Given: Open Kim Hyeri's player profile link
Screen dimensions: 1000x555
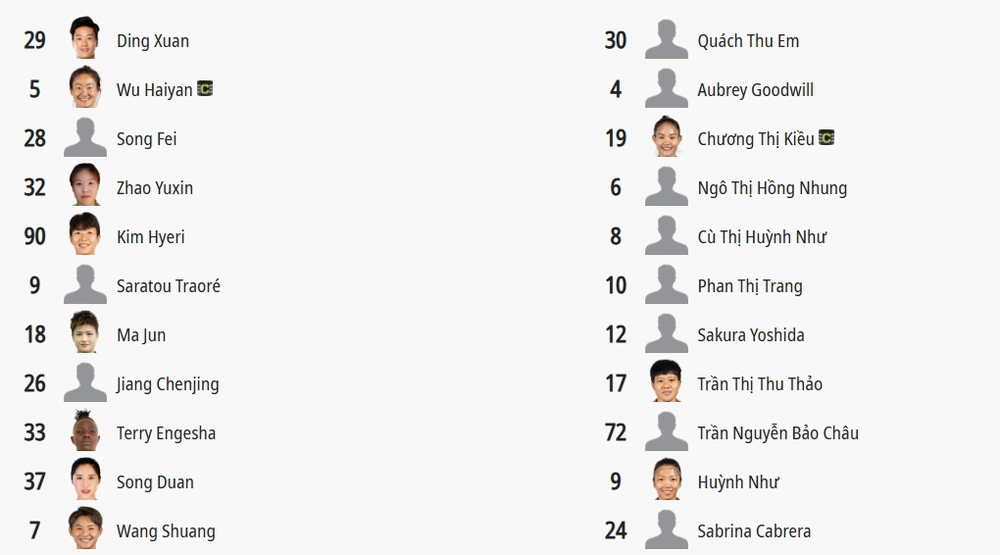Looking at the screenshot, I should click(151, 237).
